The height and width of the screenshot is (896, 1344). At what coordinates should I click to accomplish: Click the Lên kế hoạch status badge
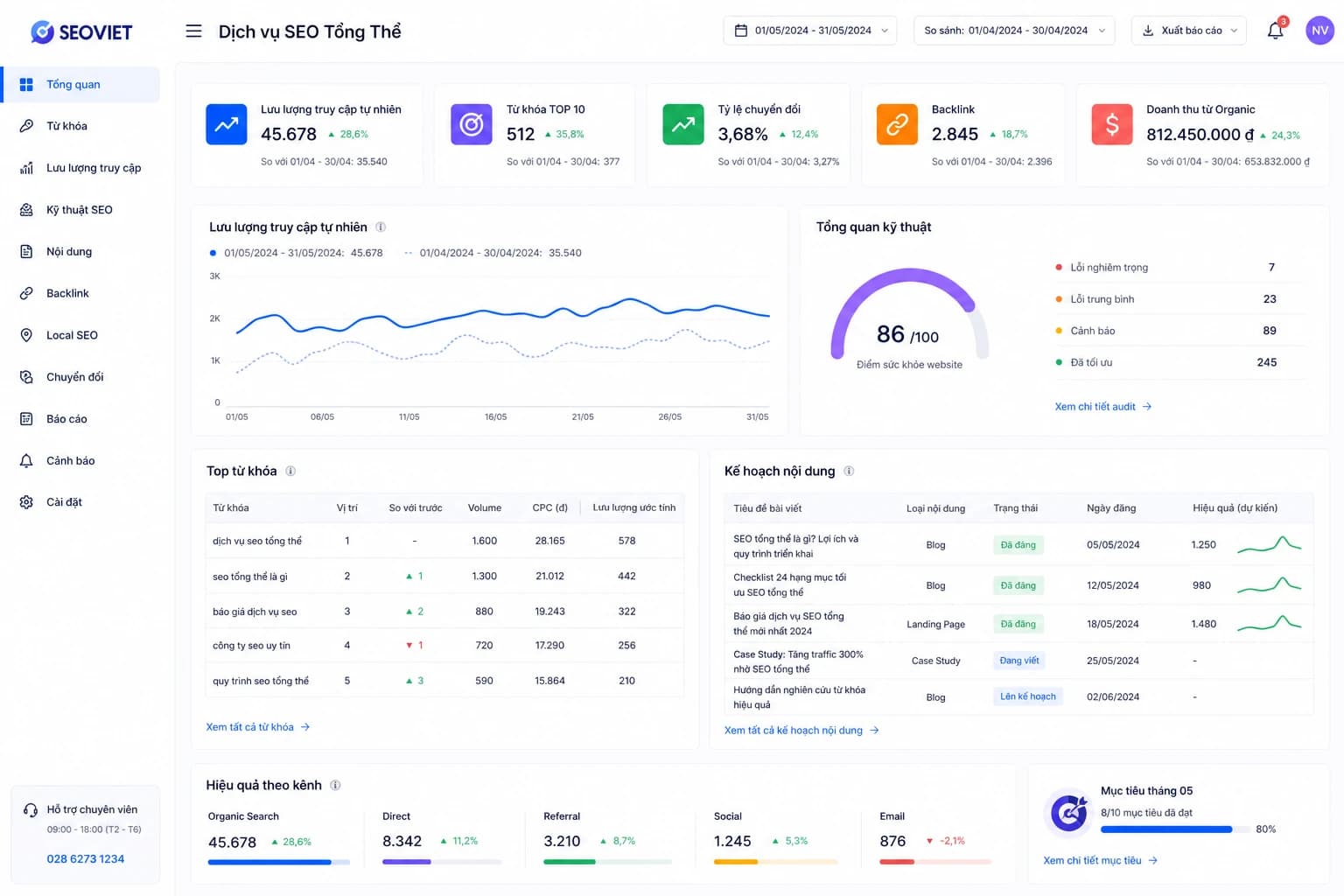[x=1028, y=696]
